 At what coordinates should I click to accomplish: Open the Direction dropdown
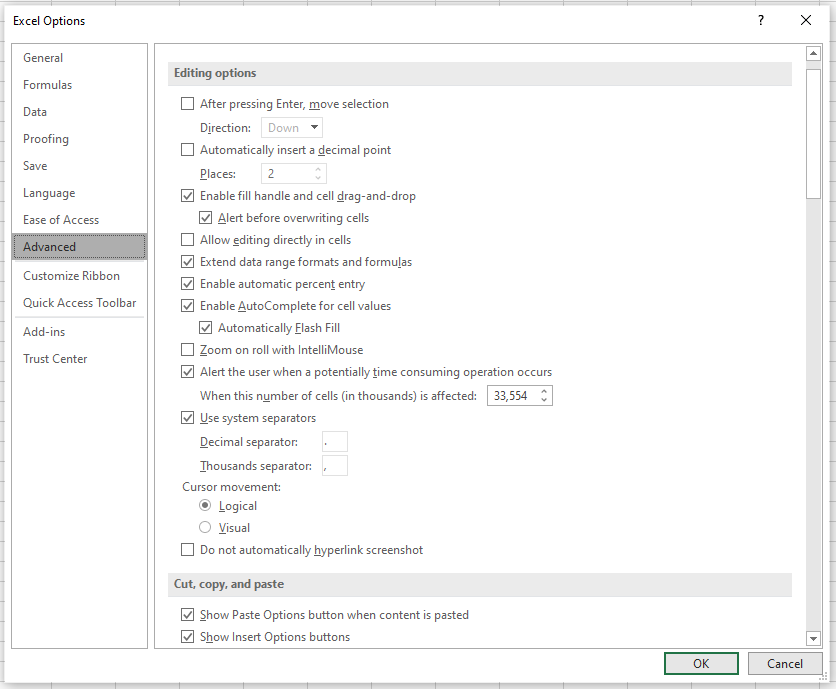[x=292, y=128]
